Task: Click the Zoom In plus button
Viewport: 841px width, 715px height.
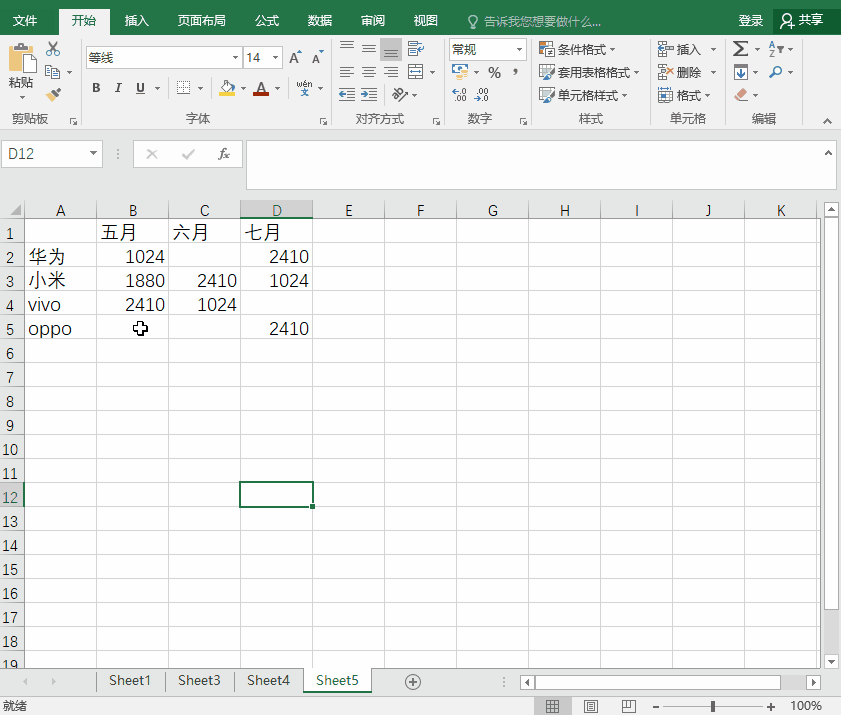Action: click(x=771, y=706)
